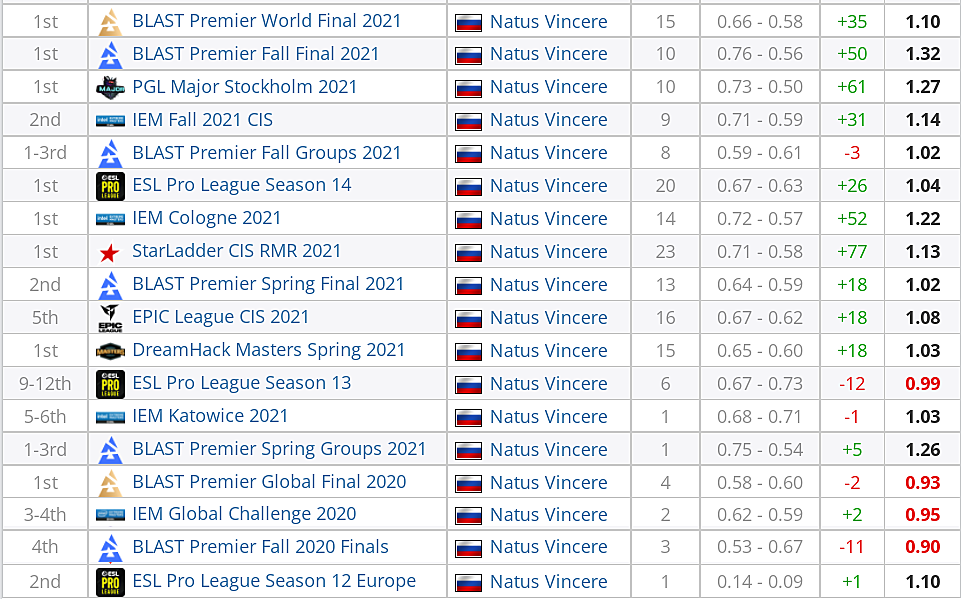Click the +77 differential in the StarLadder row
Image resolution: width=961 pixels, height=599 pixels.
point(850,252)
